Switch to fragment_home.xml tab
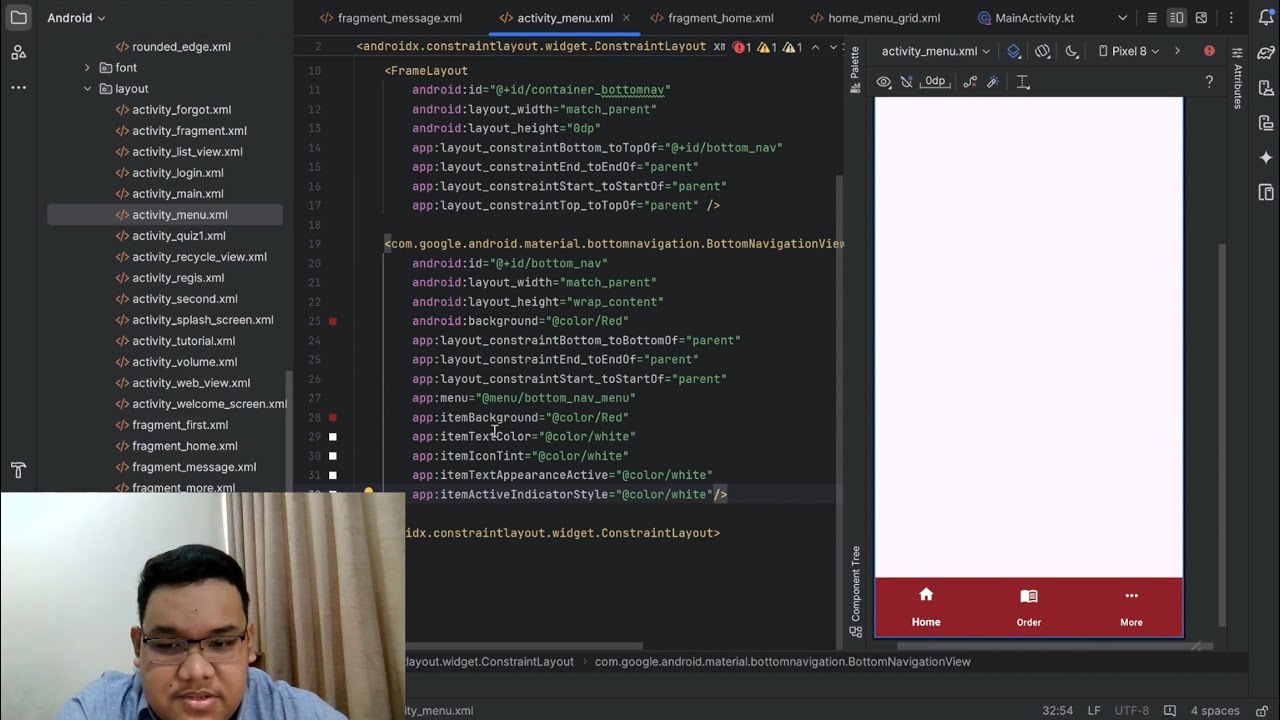 pyautogui.click(x=711, y=18)
